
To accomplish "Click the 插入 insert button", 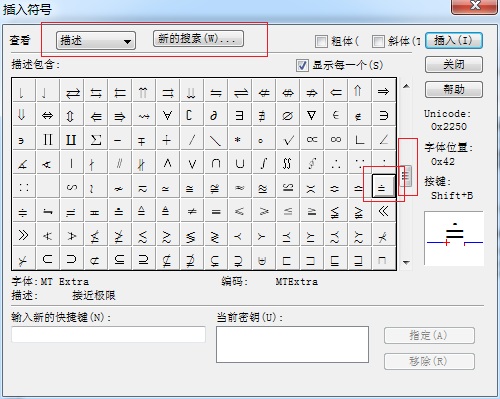I will coord(454,41).
